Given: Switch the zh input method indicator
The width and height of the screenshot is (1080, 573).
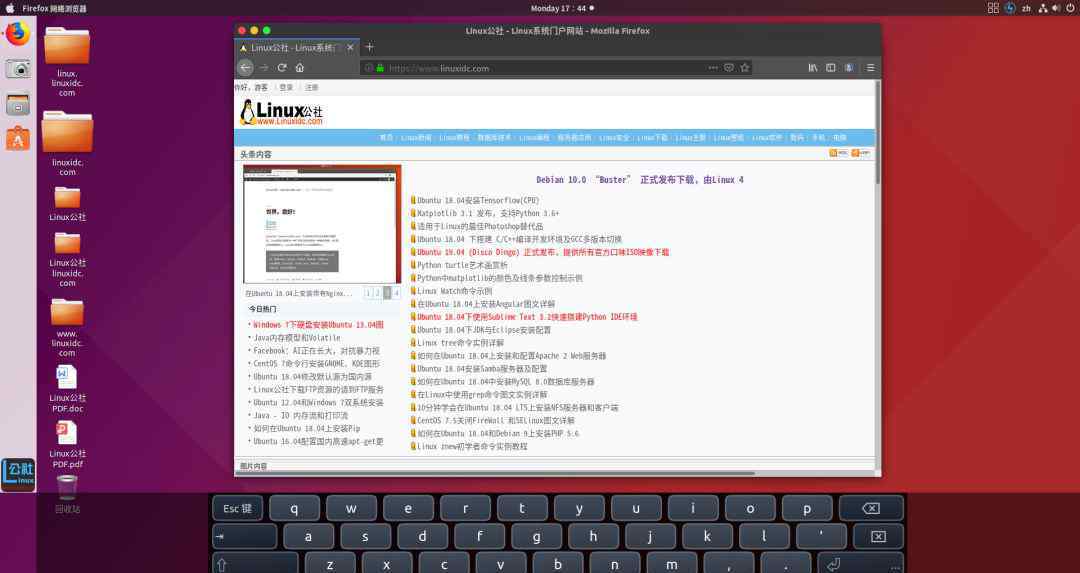Looking at the screenshot, I should click(x=1026, y=8).
